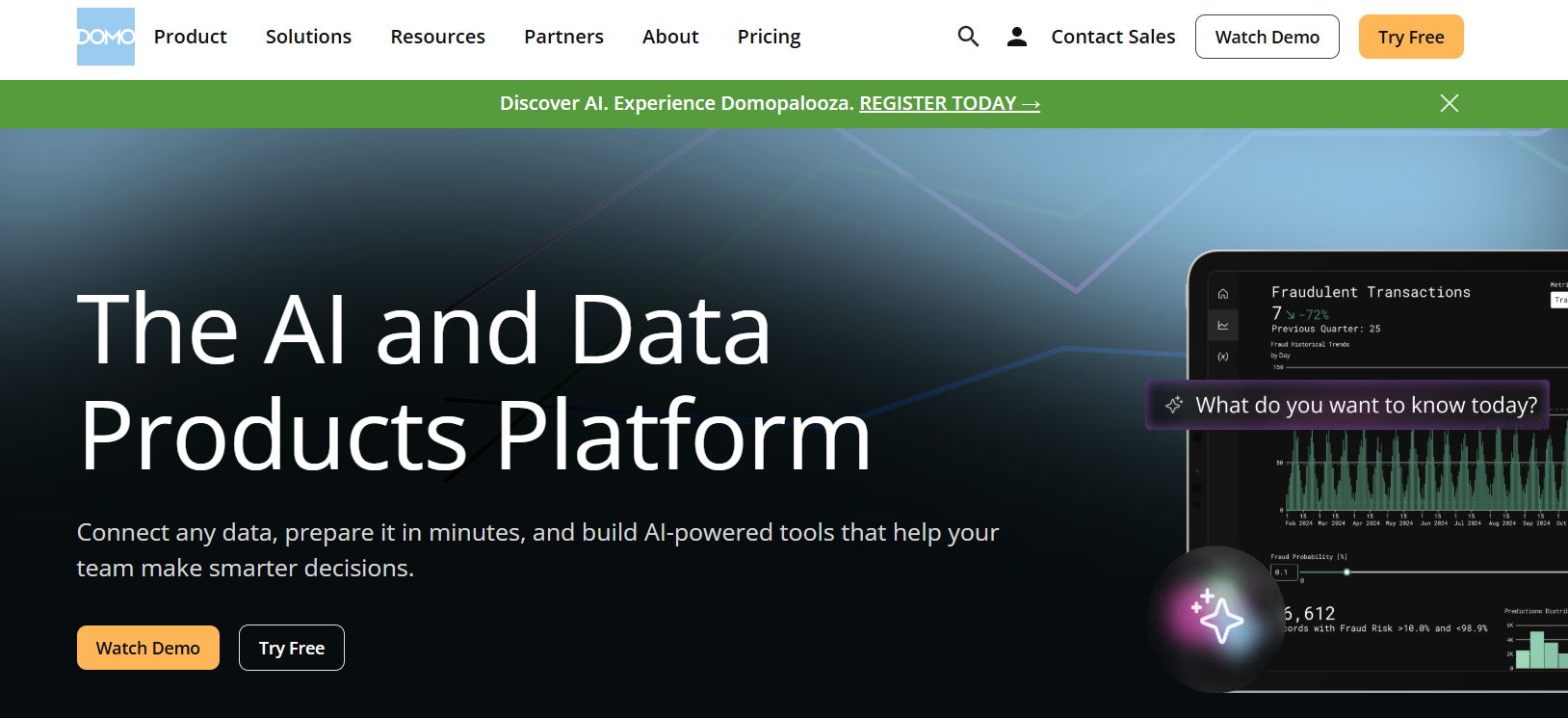The height and width of the screenshot is (718, 1568).
Task: Click the REGISTER TODAY banner link
Action: [x=950, y=103]
